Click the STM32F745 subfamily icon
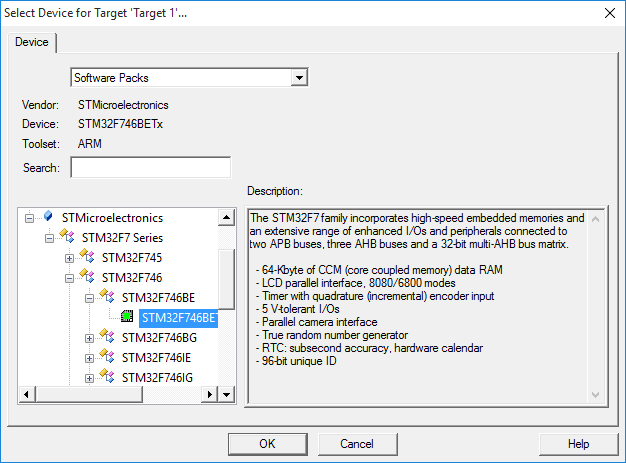 (x=87, y=256)
